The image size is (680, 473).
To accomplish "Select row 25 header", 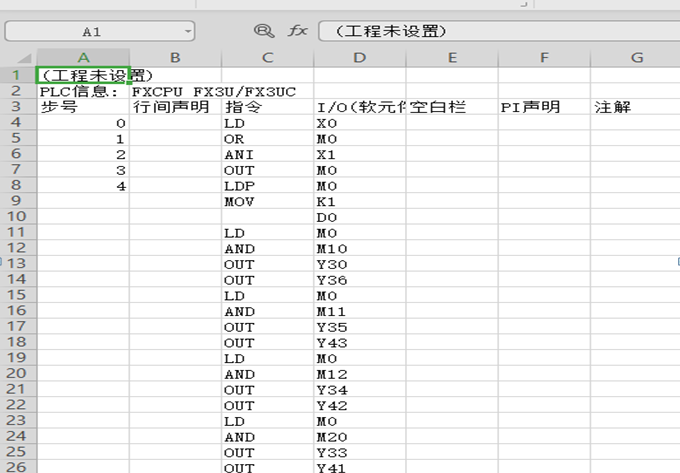I will point(18,452).
